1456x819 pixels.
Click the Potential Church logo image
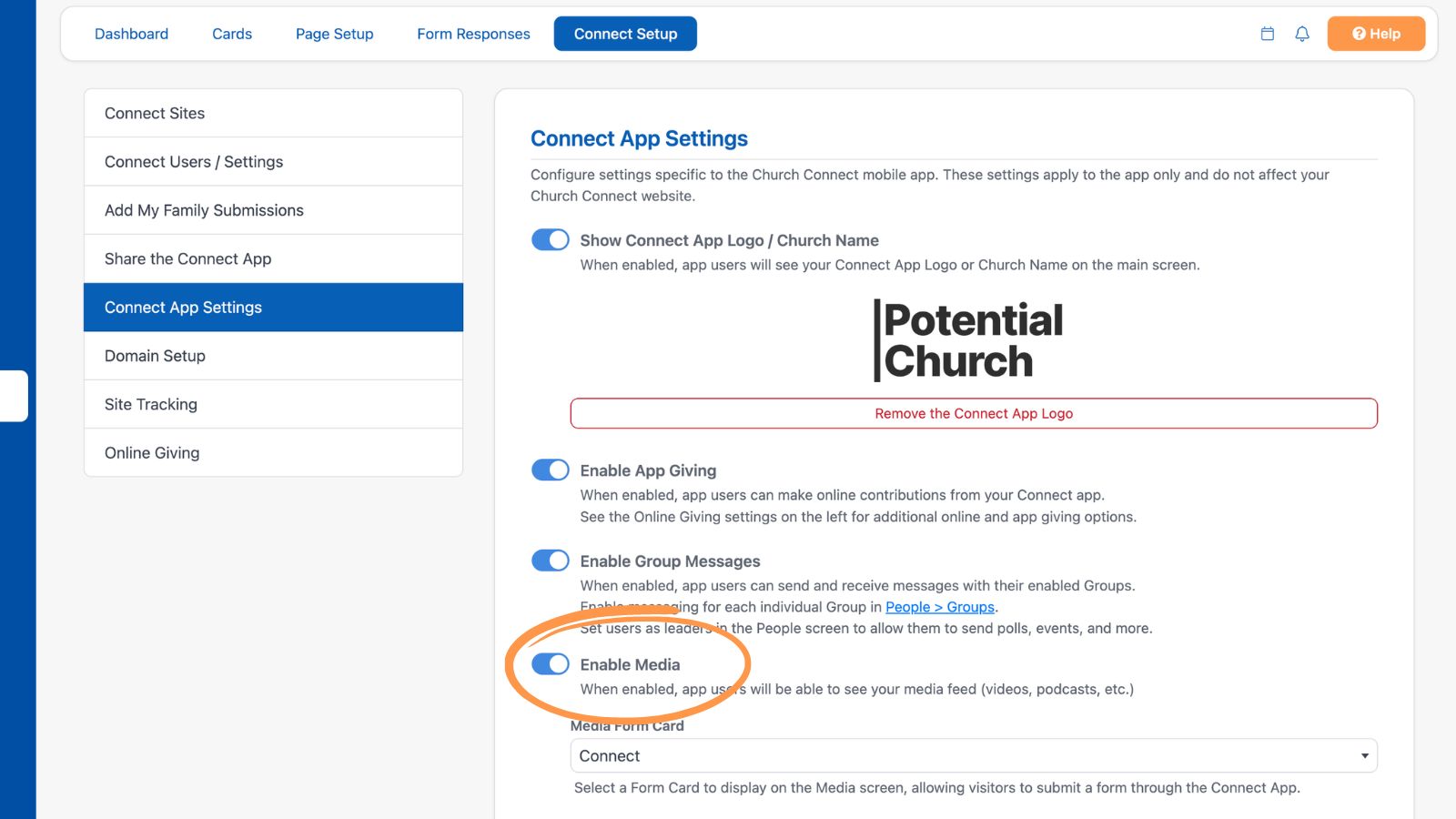point(968,340)
